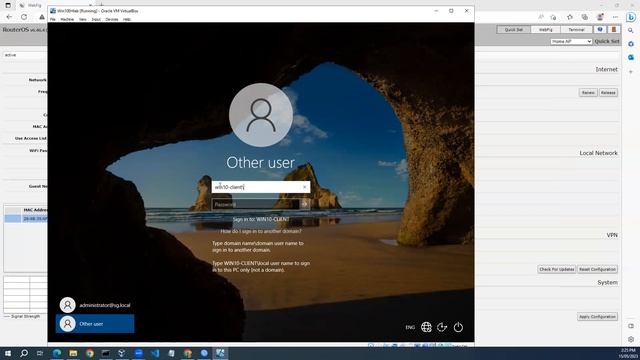Click the Release button in RouterOS

(608, 93)
